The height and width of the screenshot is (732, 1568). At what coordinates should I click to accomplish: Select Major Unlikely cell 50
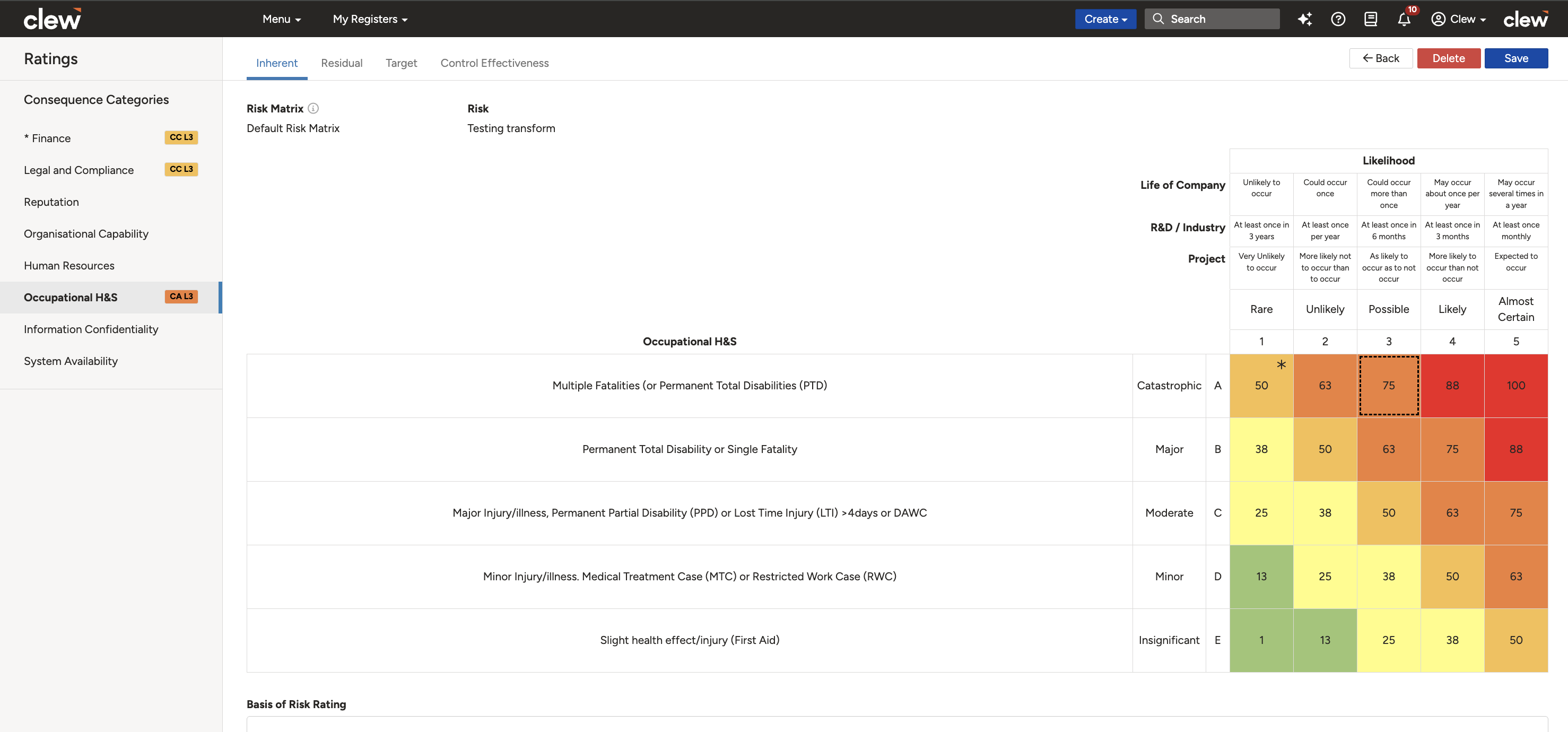[x=1325, y=449]
